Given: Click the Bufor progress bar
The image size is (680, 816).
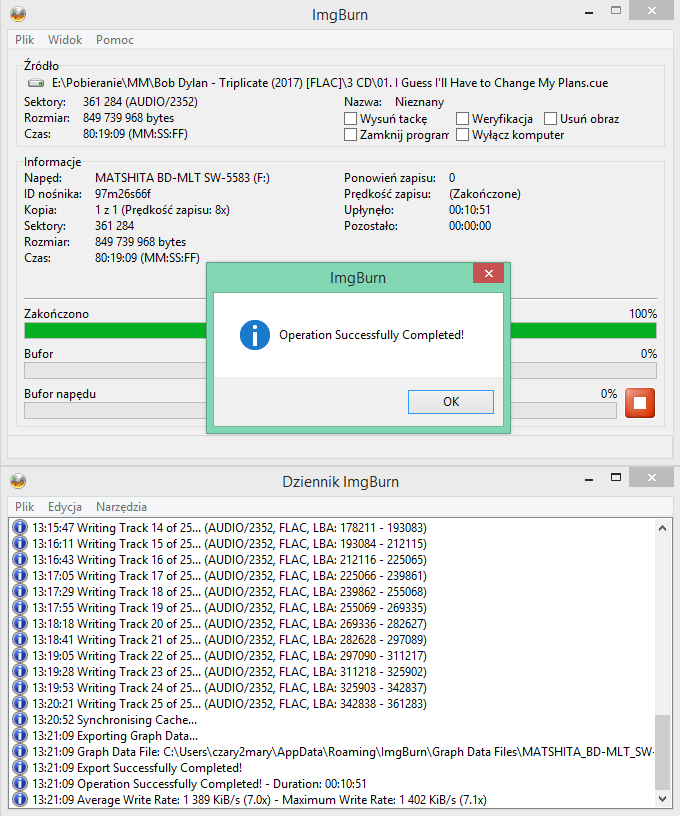Looking at the screenshot, I should [x=340, y=371].
